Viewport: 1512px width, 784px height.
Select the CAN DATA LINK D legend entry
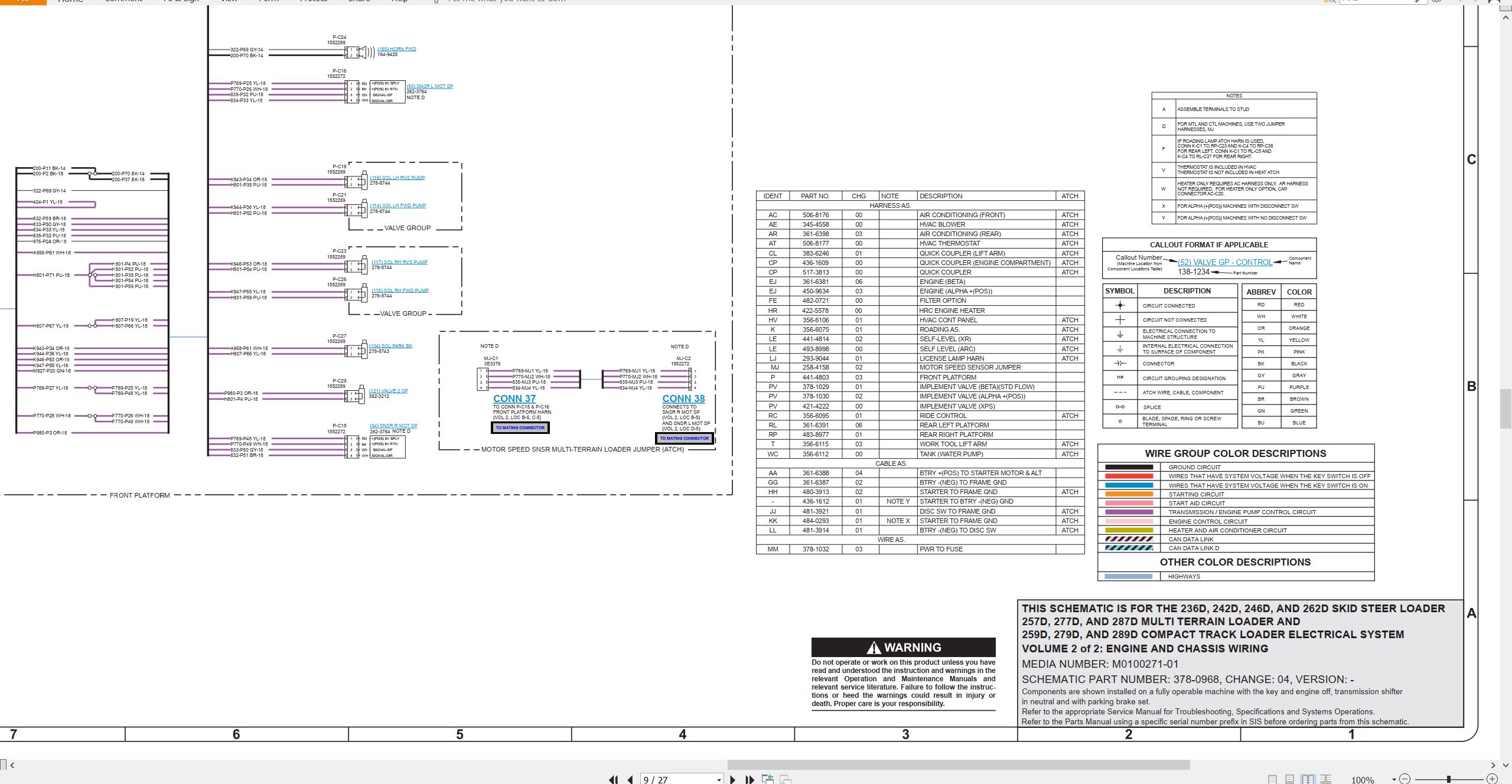pos(1194,548)
